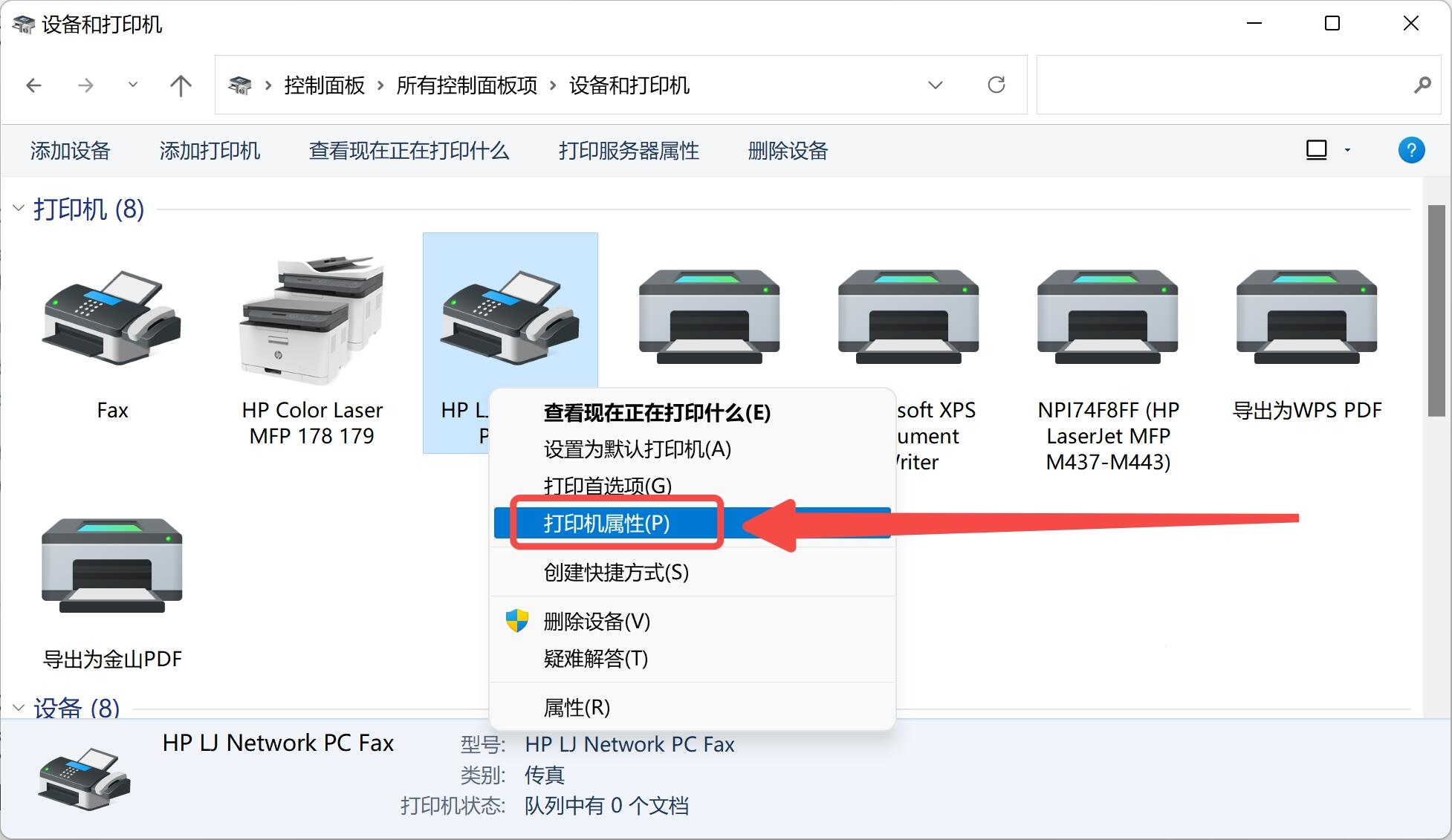
Task: Select the NPI74F8FF HP LaserJet MFP printer
Action: click(1107, 317)
